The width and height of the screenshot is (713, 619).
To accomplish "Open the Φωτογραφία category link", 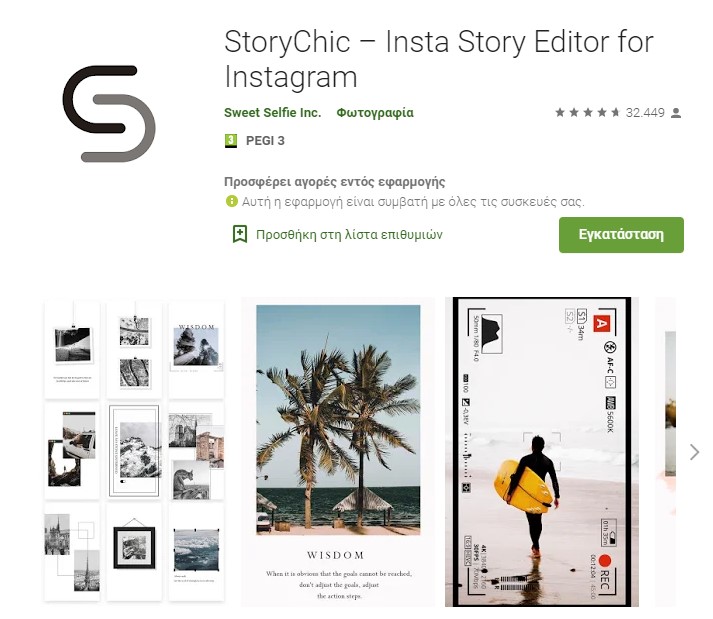I will click(375, 112).
